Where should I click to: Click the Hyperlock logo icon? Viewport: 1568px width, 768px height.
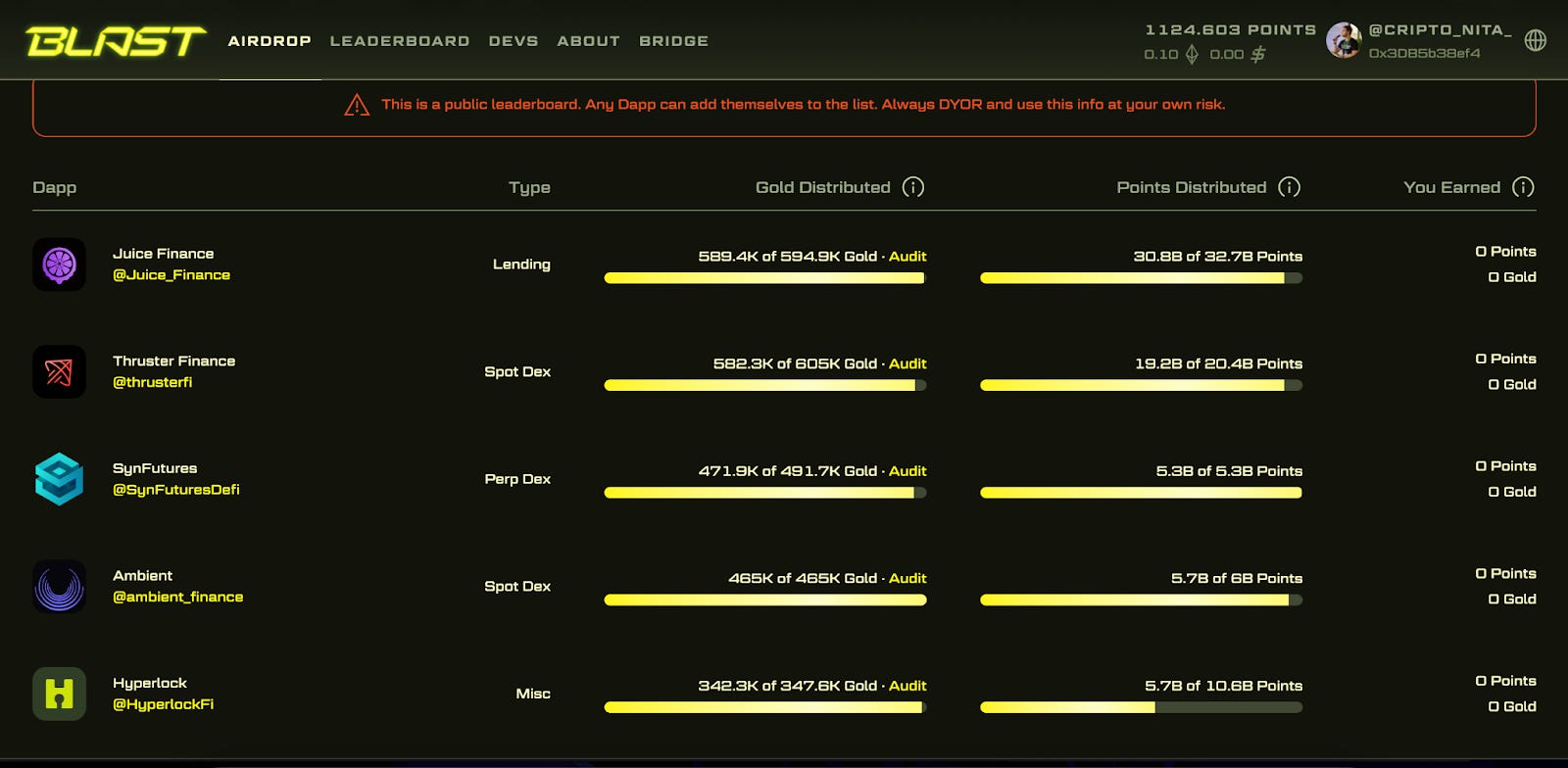[59, 694]
